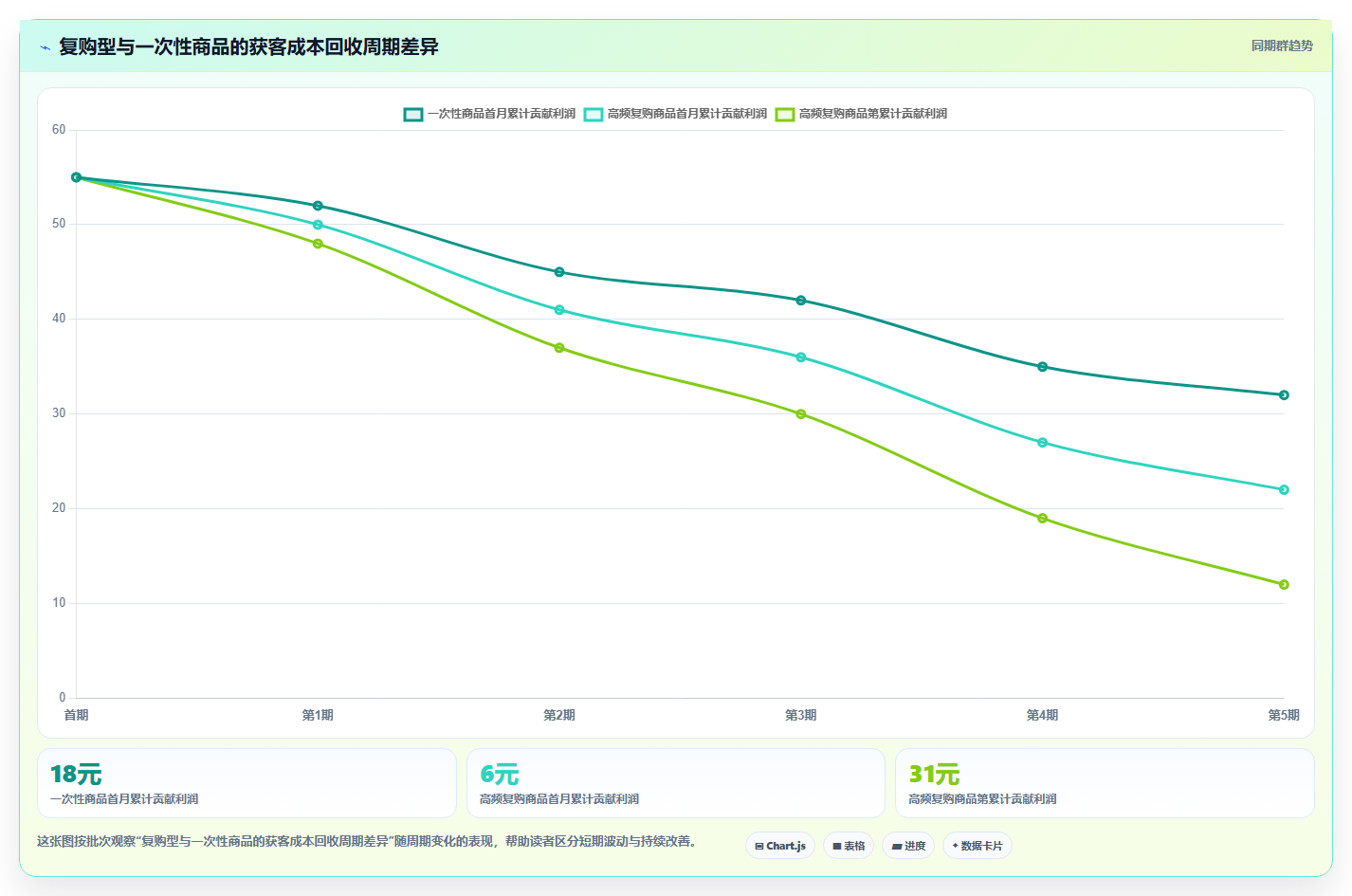Toggle the 高频复购商品第累计贡献利润 legend series
This screenshot has height=896, width=1352.
(x=861, y=114)
